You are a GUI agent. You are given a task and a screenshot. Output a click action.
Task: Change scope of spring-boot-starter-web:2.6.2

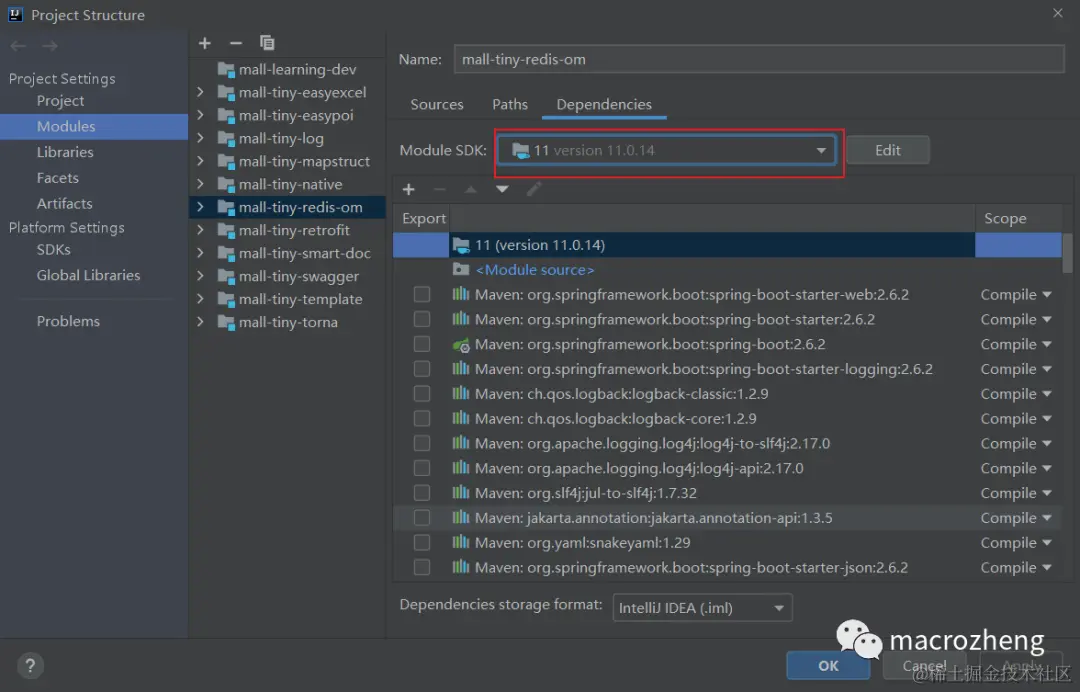(1016, 295)
